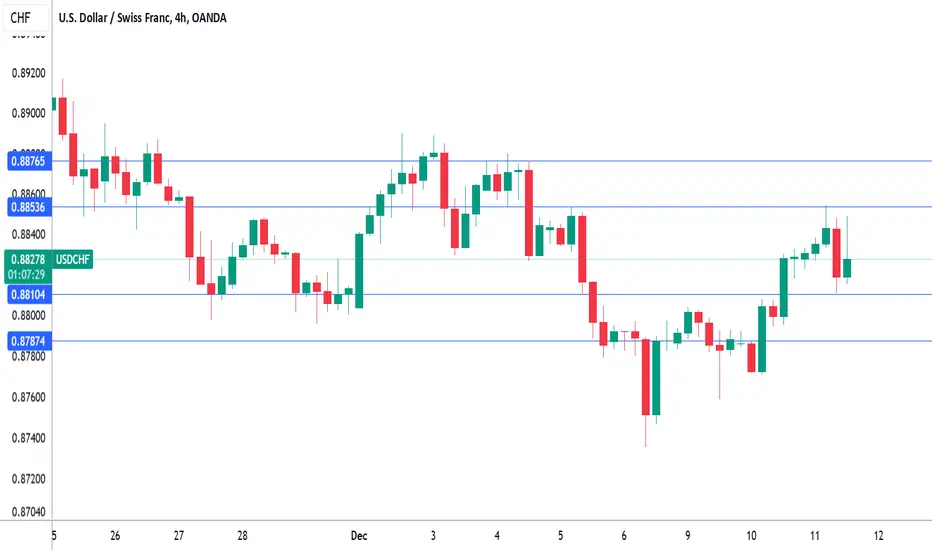Click the 0.89200 price axis label
This screenshot has height=550, width=932.
click(x=29, y=73)
